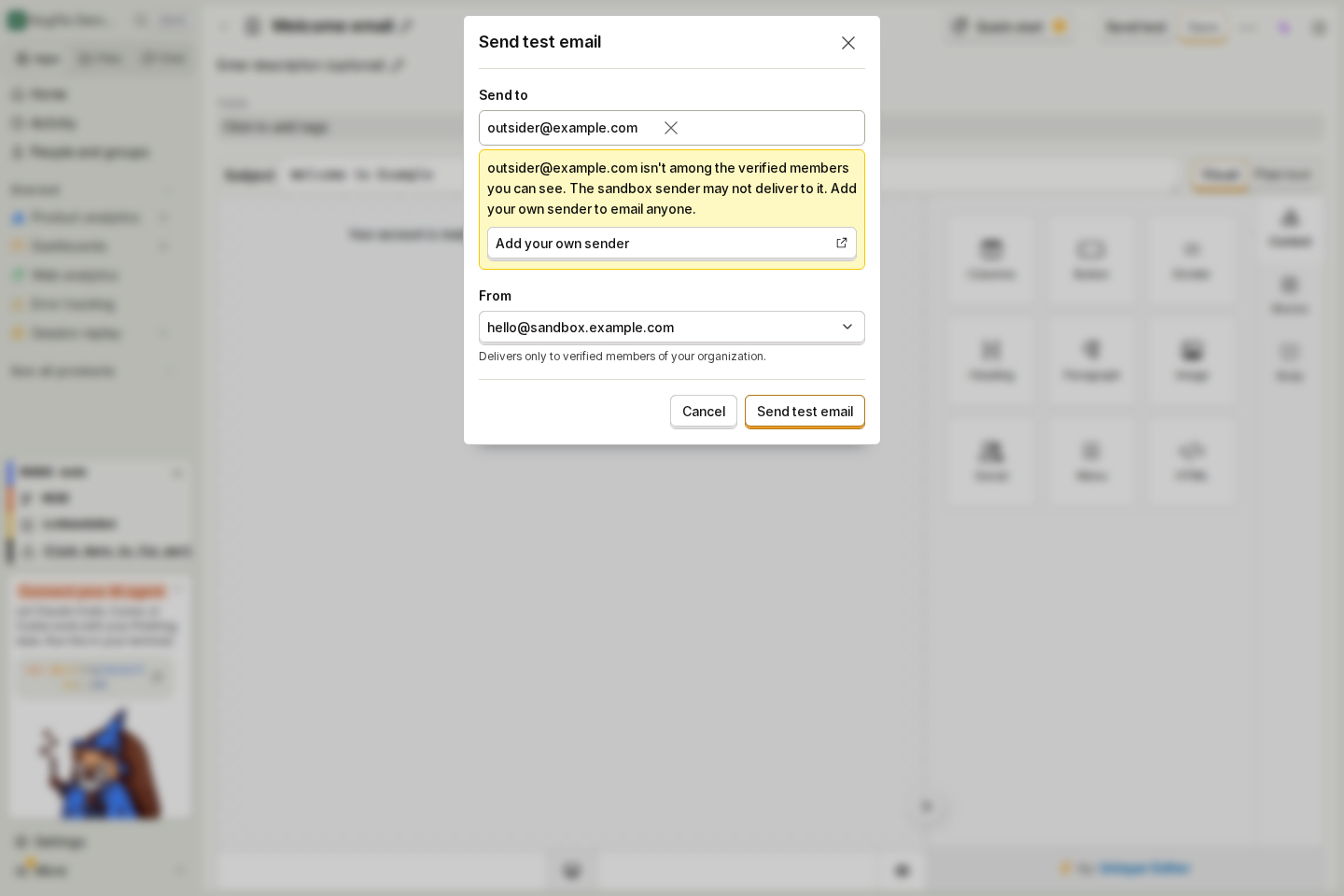Open the From sender dropdown

[672, 328]
